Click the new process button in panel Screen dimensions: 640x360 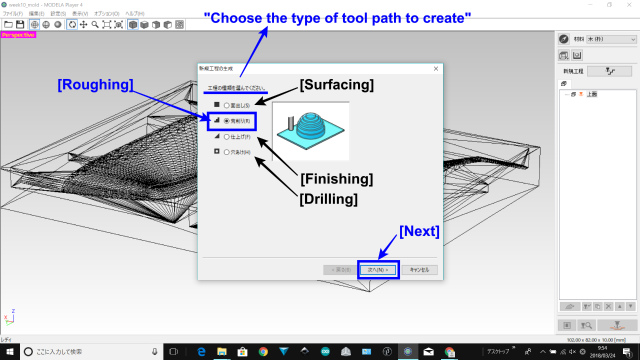point(610,71)
